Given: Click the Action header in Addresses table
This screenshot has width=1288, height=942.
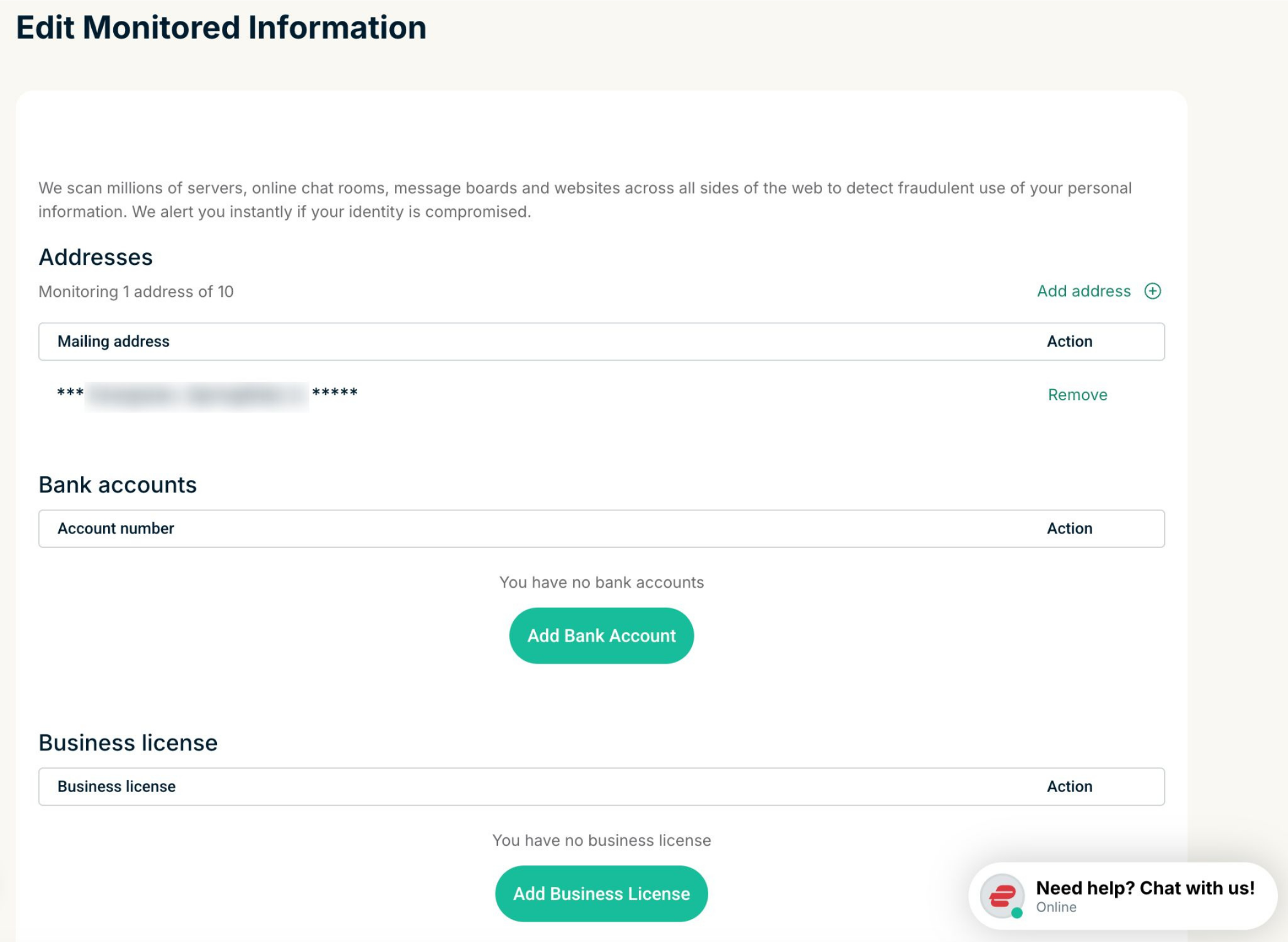Looking at the screenshot, I should (x=1069, y=341).
